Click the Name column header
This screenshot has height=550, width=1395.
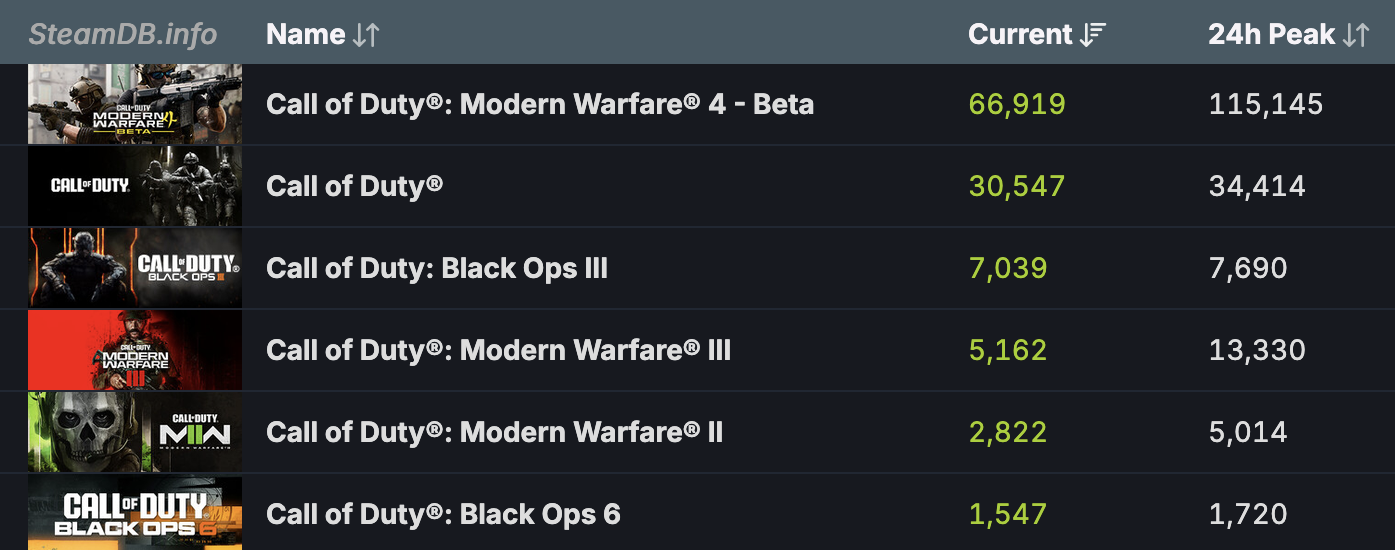point(306,35)
